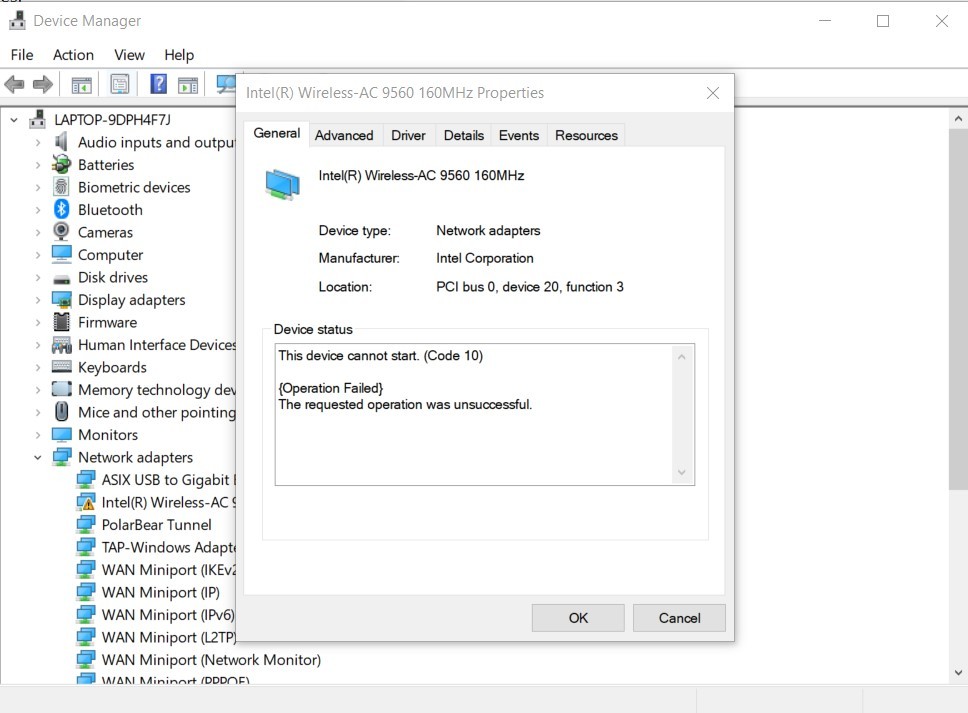Click the Bluetooth category icon
Image resolution: width=968 pixels, height=713 pixels.
point(61,209)
